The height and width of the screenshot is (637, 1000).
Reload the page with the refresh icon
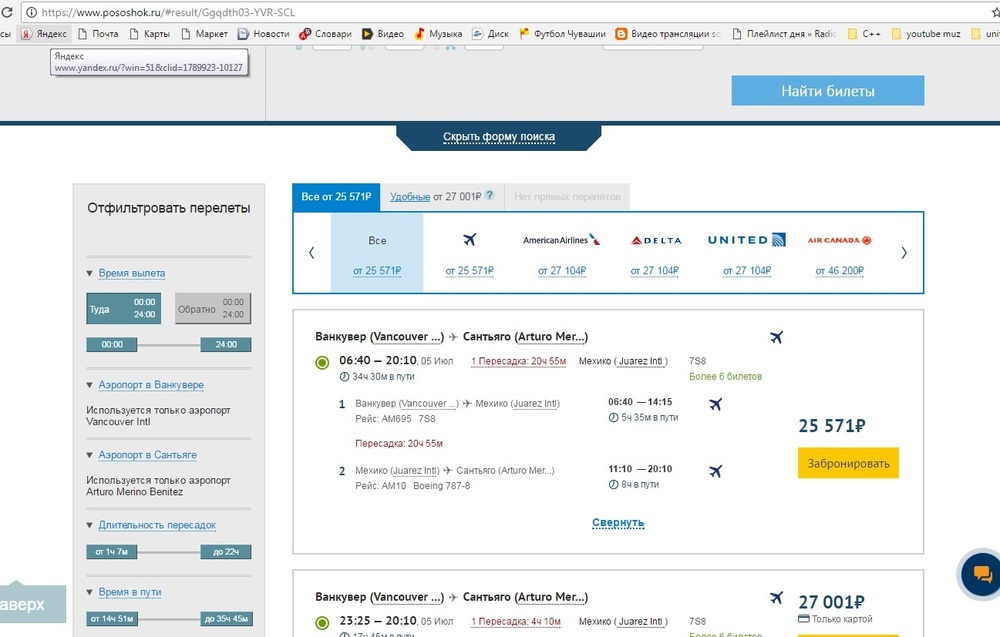pos(6,12)
